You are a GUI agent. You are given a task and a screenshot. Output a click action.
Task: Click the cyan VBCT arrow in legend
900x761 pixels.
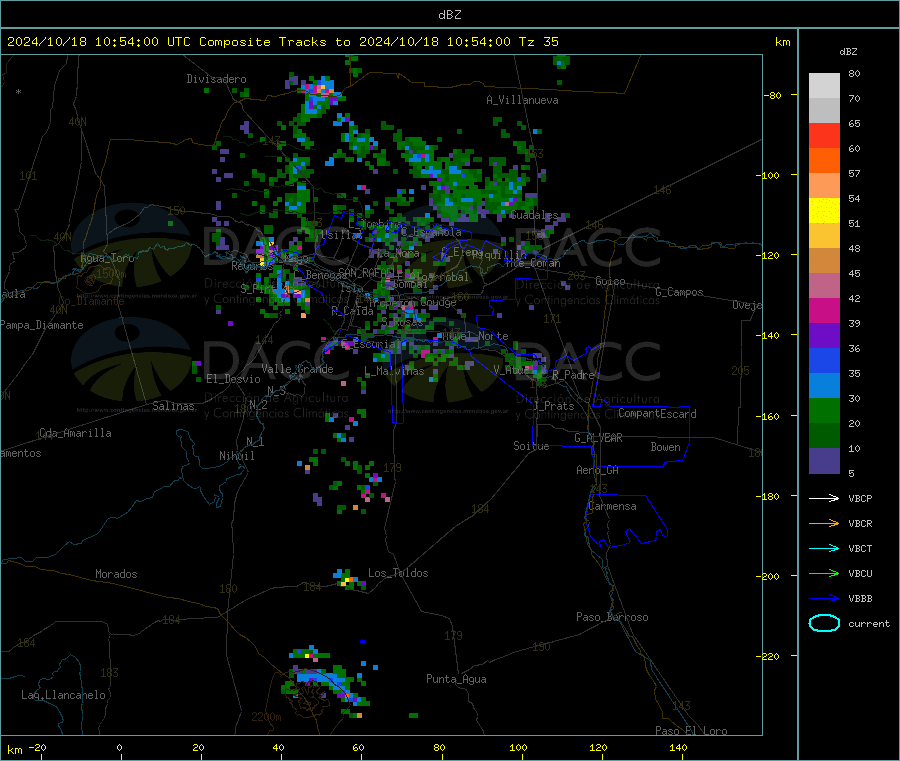pyautogui.click(x=824, y=548)
